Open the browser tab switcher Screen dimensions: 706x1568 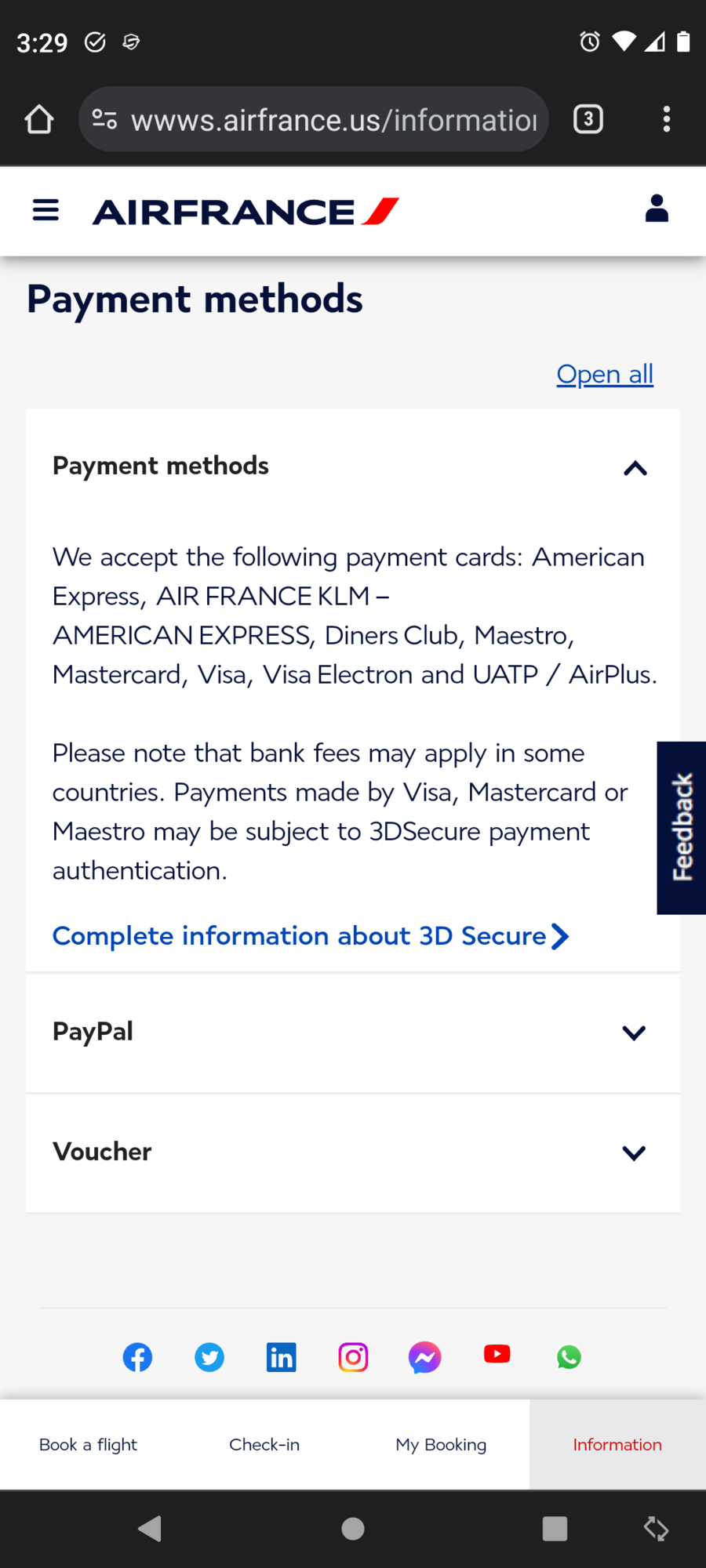pos(588,119)
